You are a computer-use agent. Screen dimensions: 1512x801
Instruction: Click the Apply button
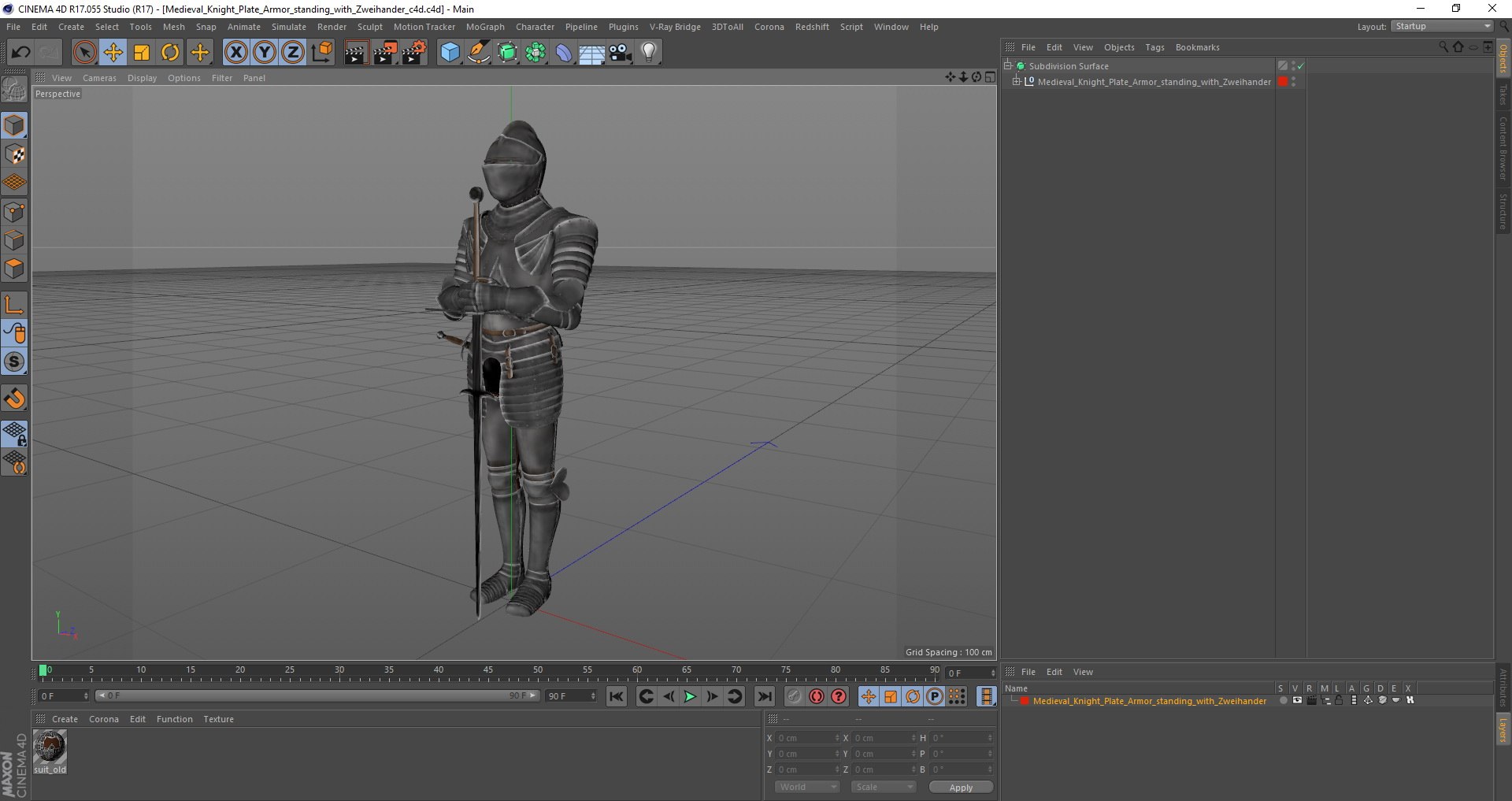960,787
